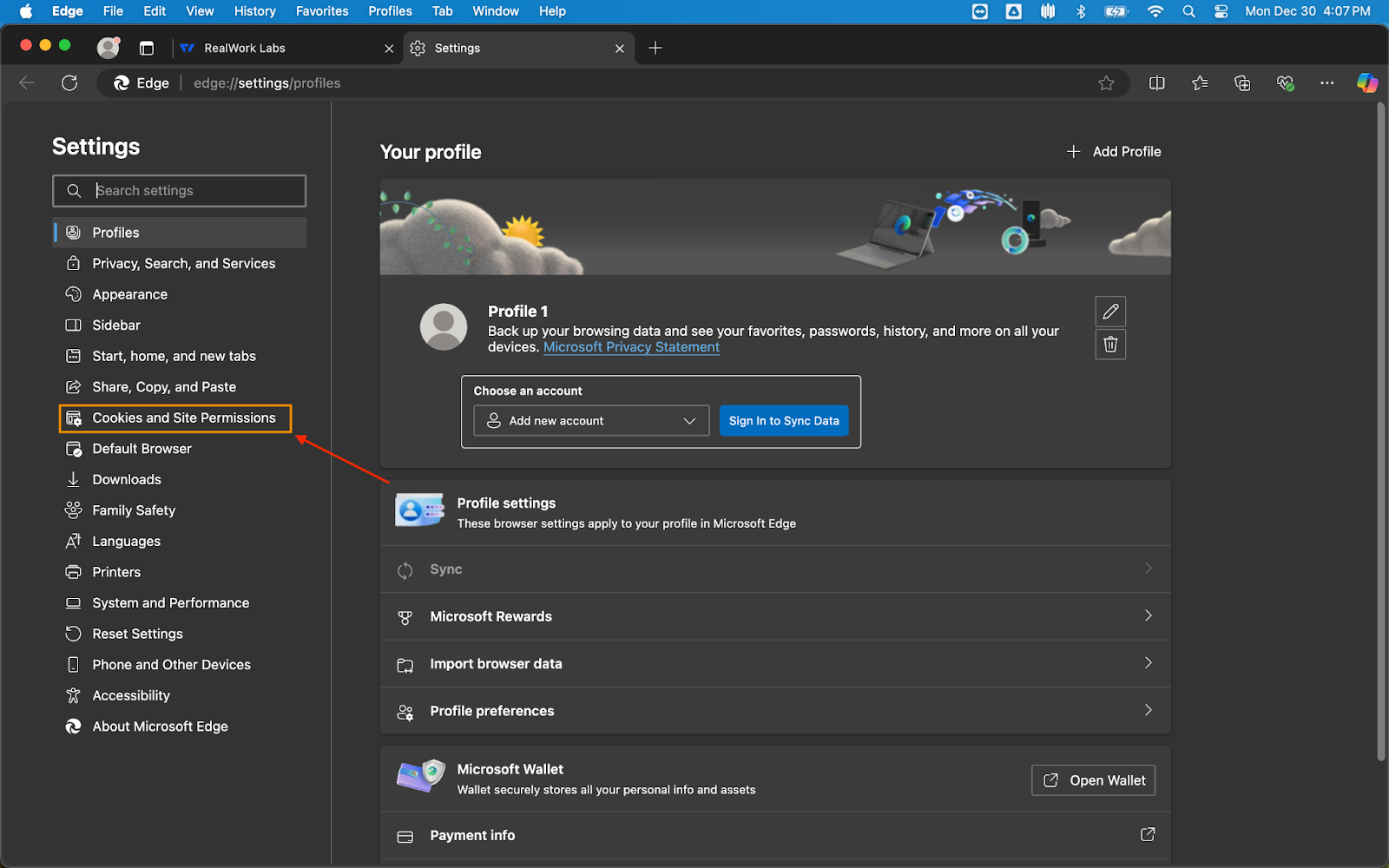Click Sign In to Sync Data button
1389x868 pixels.
point(784,421)
